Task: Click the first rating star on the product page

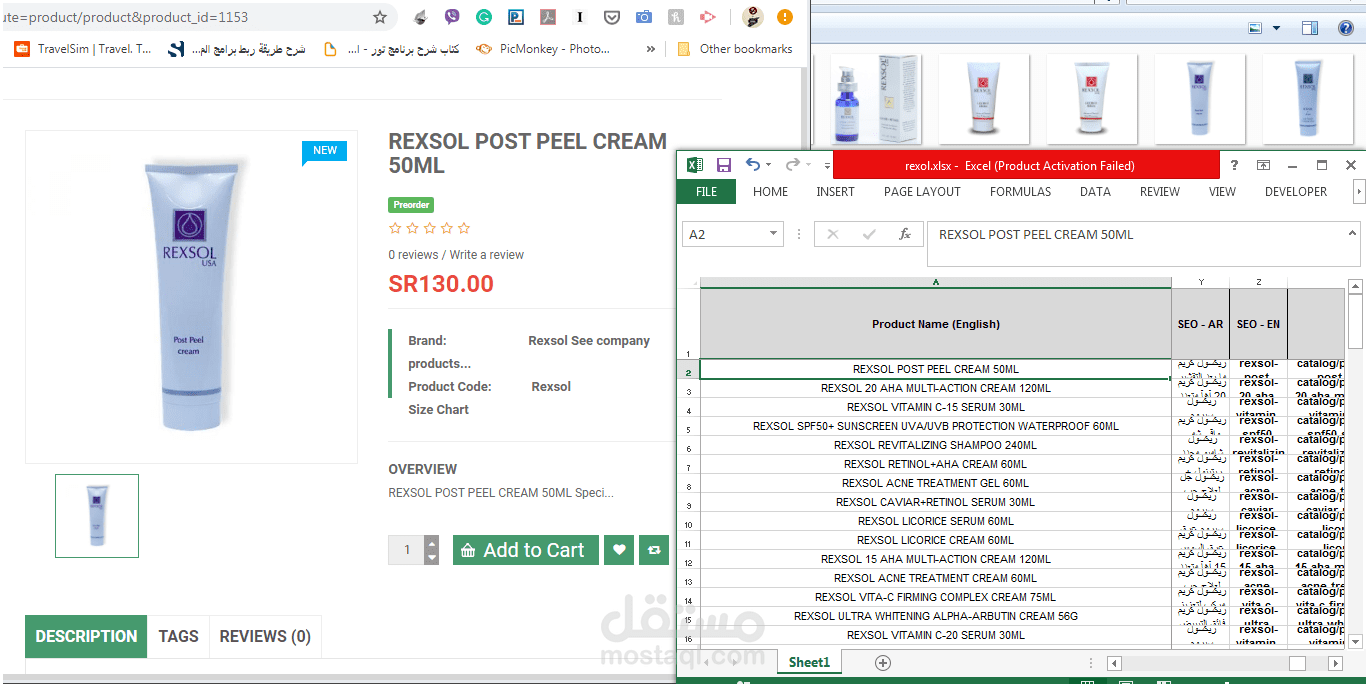Action: pos(395,229)
